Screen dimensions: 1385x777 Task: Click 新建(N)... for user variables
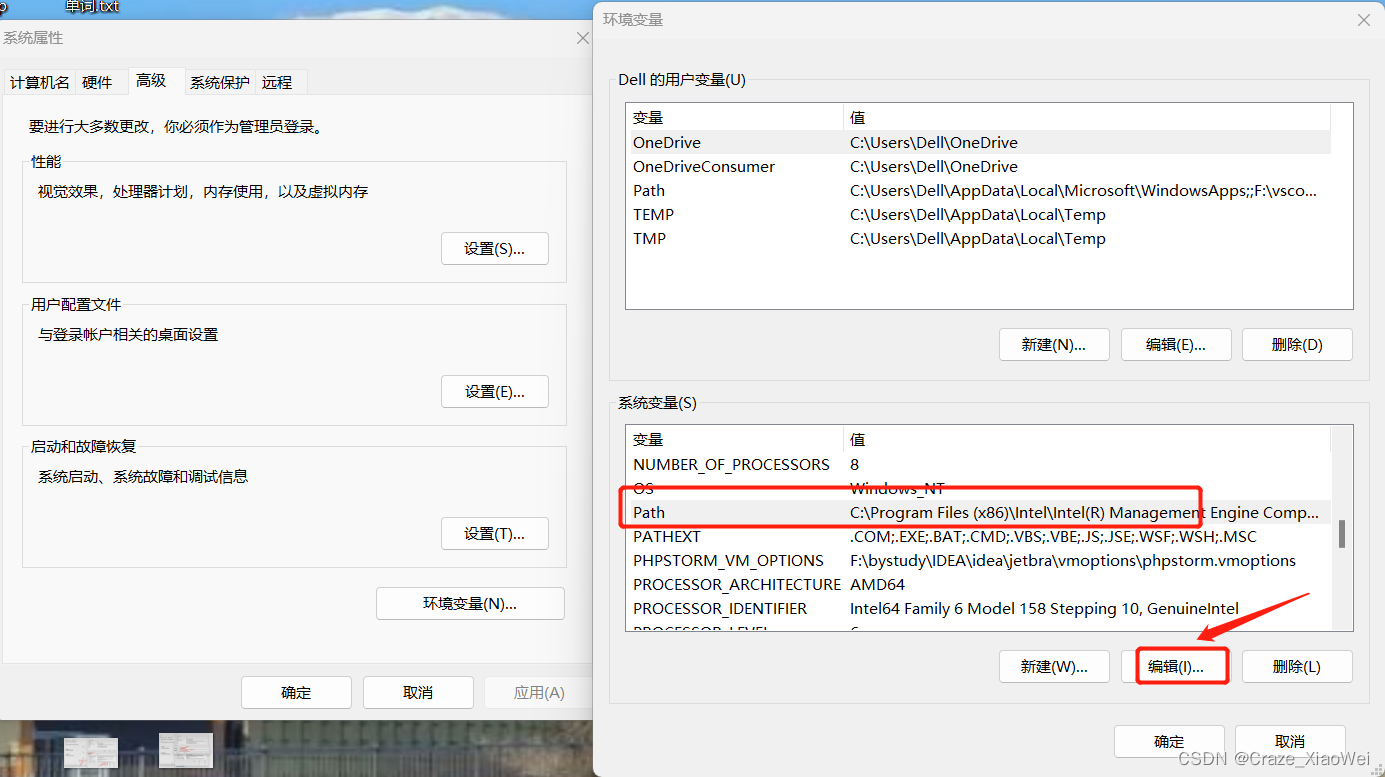point(1054,345)
